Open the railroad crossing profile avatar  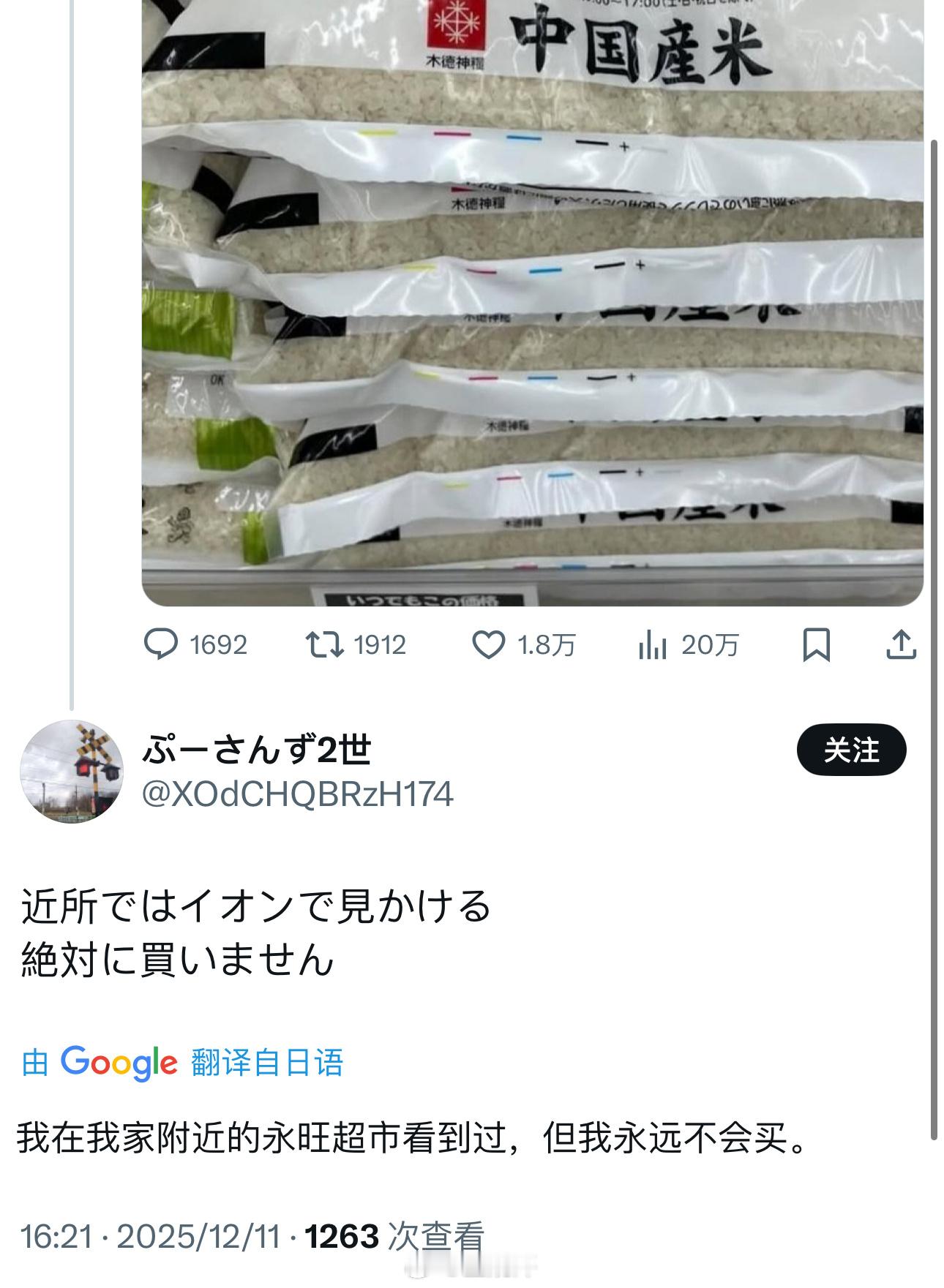click(x=71, y=771)
